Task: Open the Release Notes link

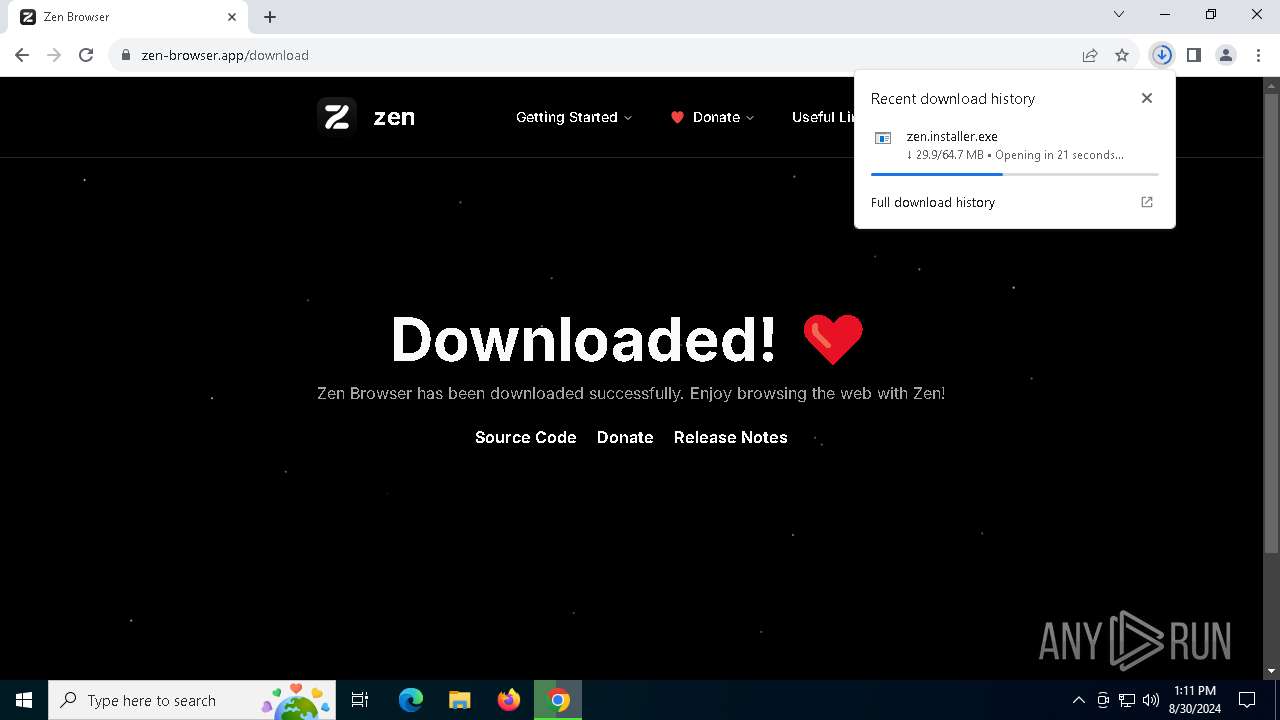Action: (x=731, y=437)
